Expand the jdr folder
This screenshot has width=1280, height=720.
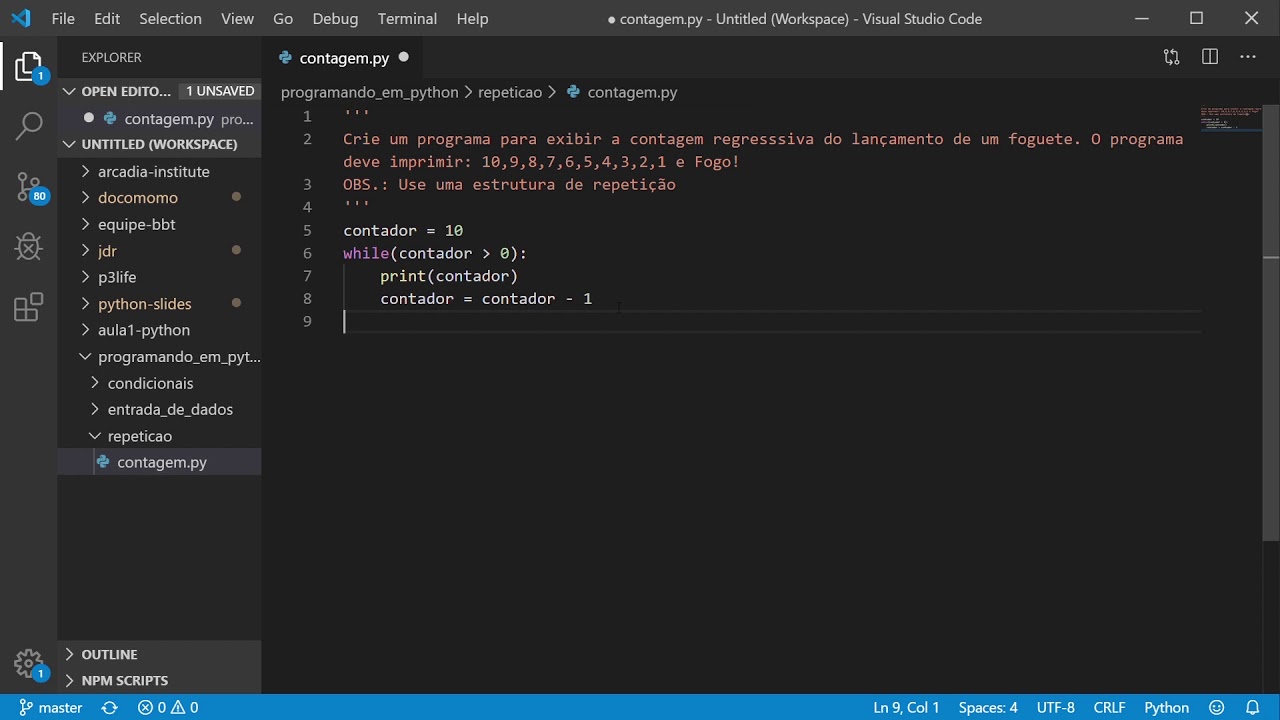(107, 251)
